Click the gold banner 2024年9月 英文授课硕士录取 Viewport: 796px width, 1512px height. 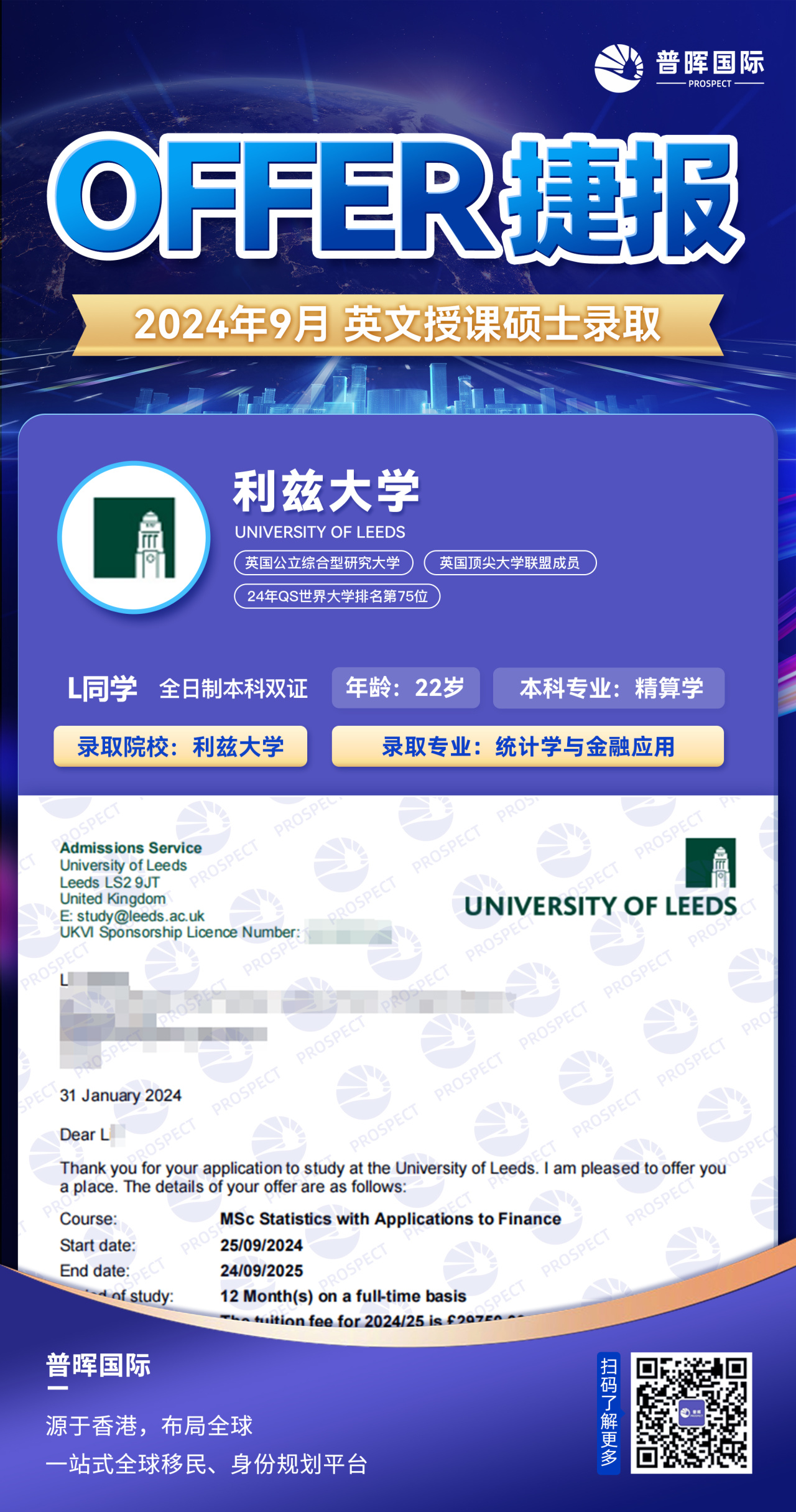click(398, 325)
